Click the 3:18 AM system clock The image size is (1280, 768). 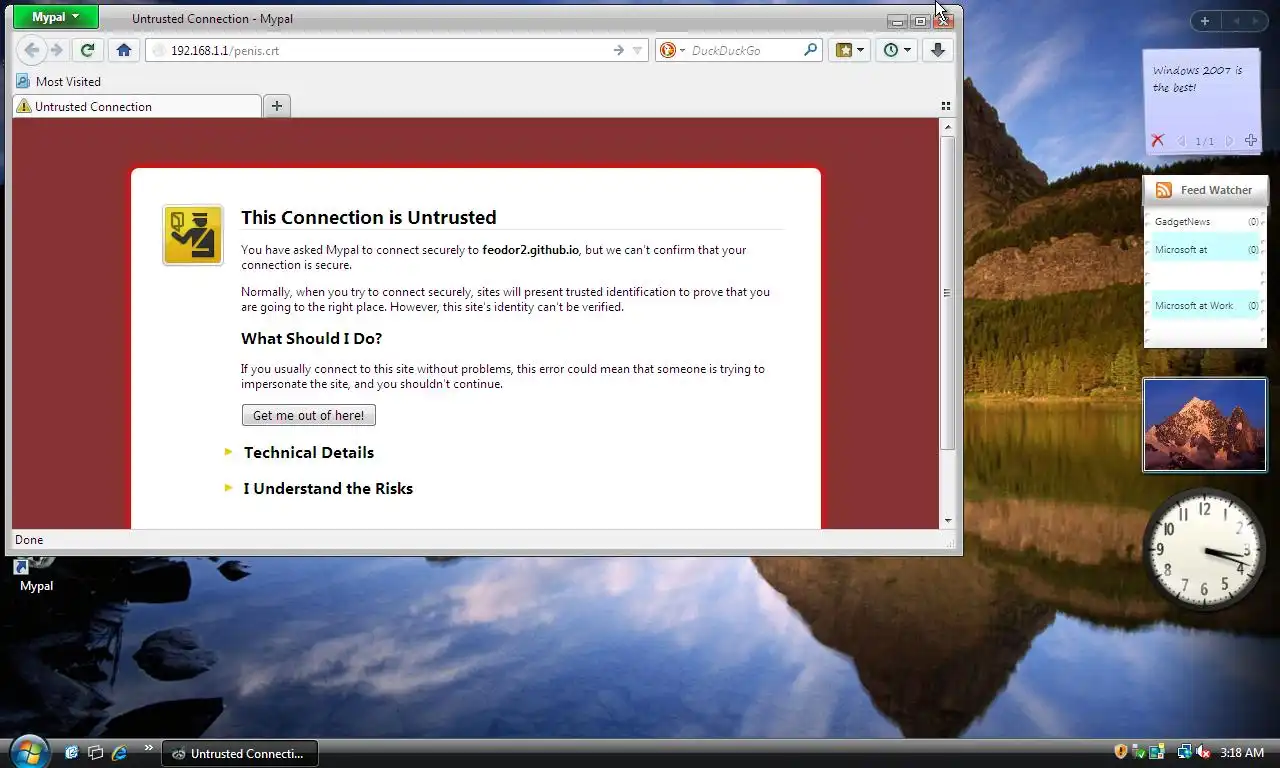coord(1242,752)
